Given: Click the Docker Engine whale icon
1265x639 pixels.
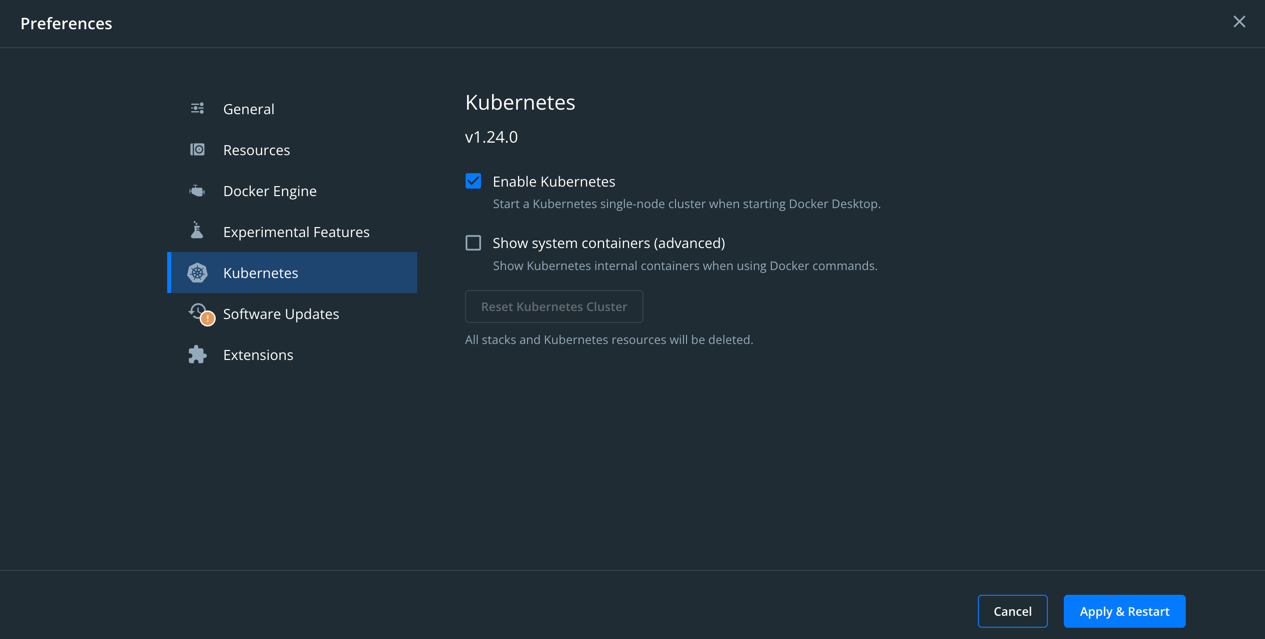Looking at the screenshot, I should 197,190.
